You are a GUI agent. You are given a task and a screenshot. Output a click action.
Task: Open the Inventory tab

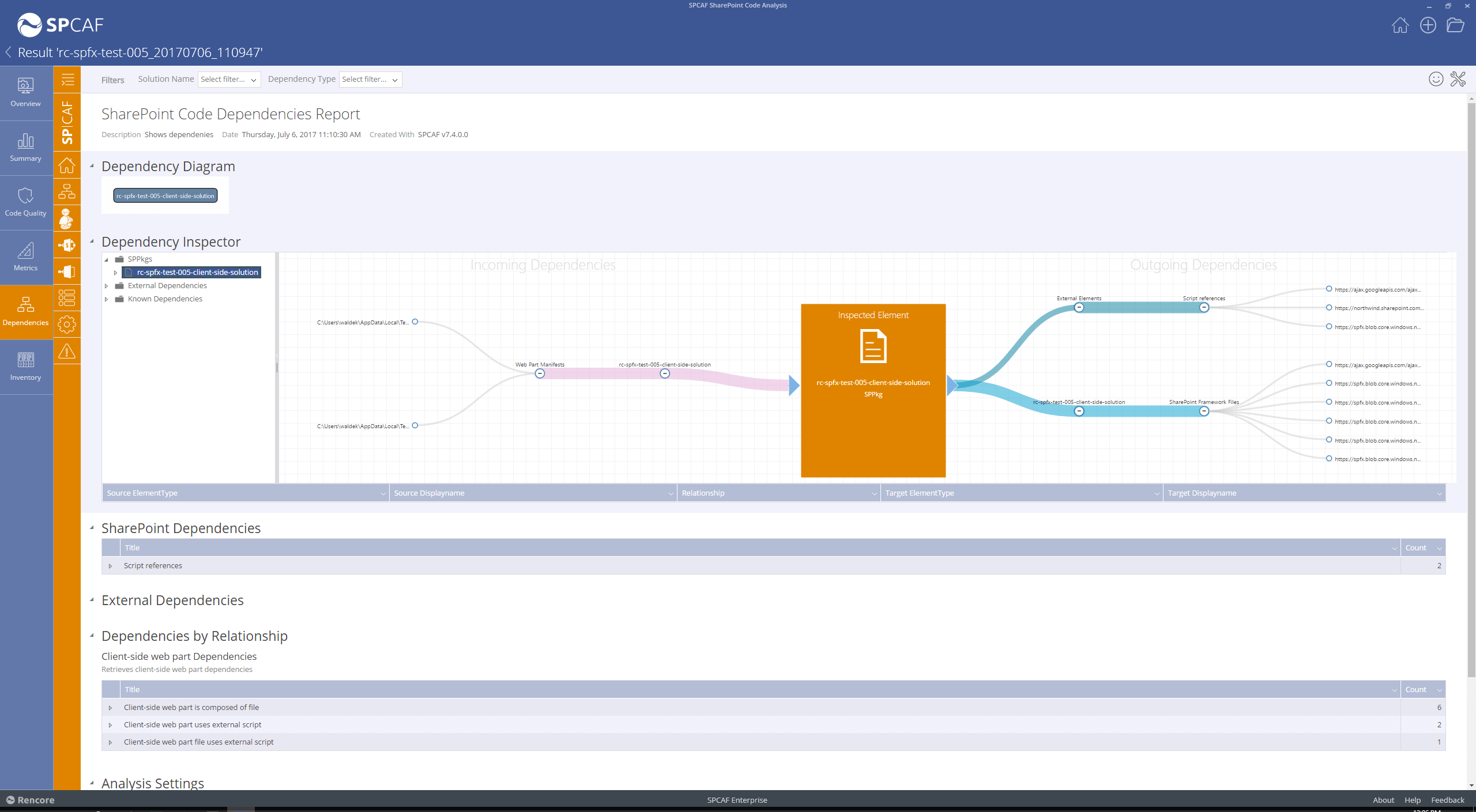point(26,367)
